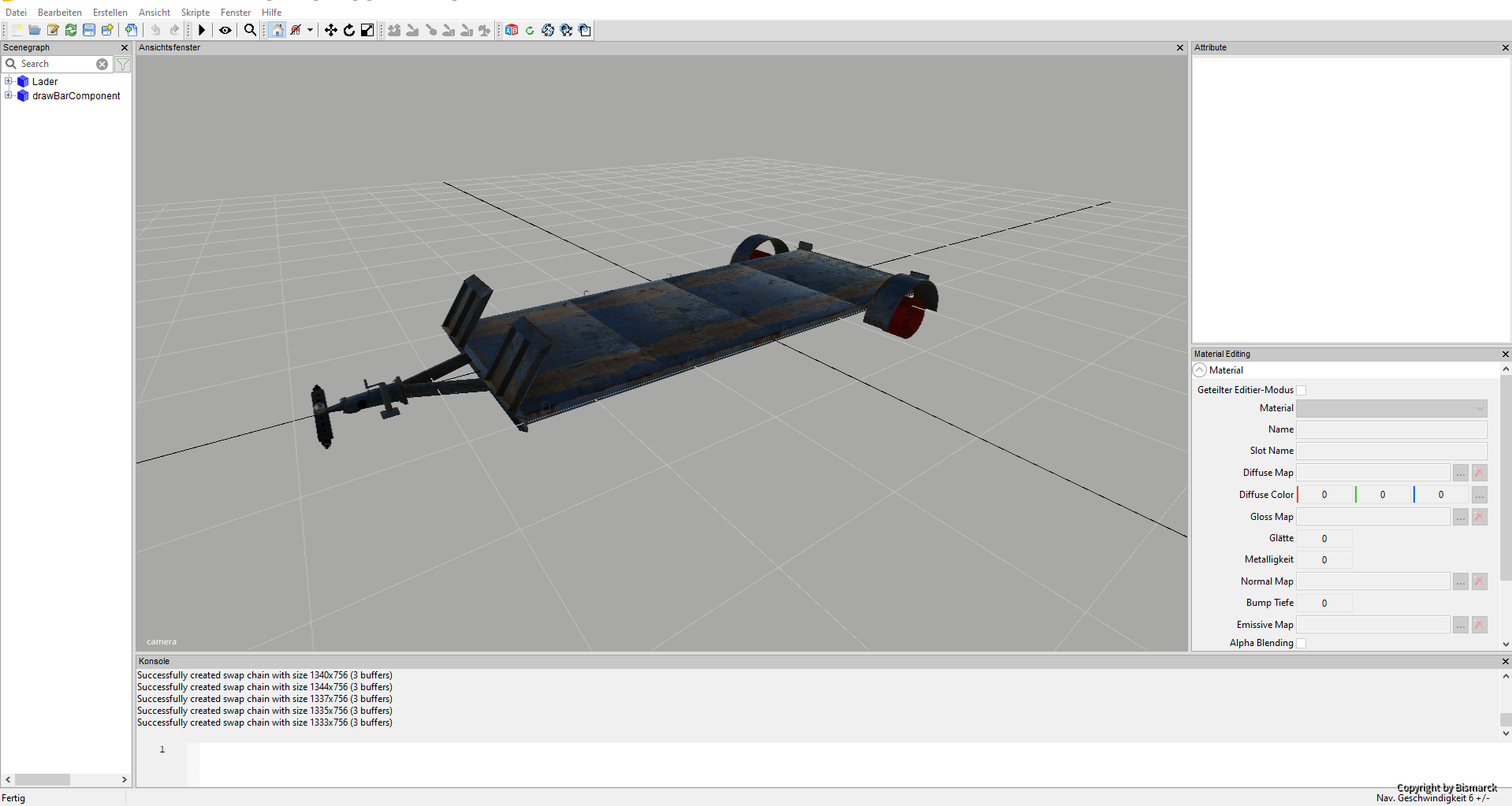Select the rotate tool icon

[x=349, y=30]
